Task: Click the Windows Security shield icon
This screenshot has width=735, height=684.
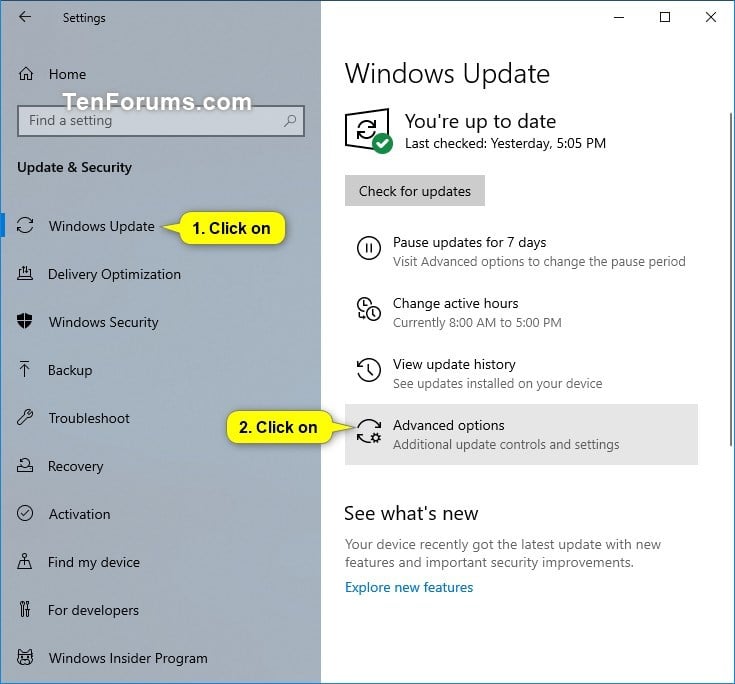Action: click(25, 321)
